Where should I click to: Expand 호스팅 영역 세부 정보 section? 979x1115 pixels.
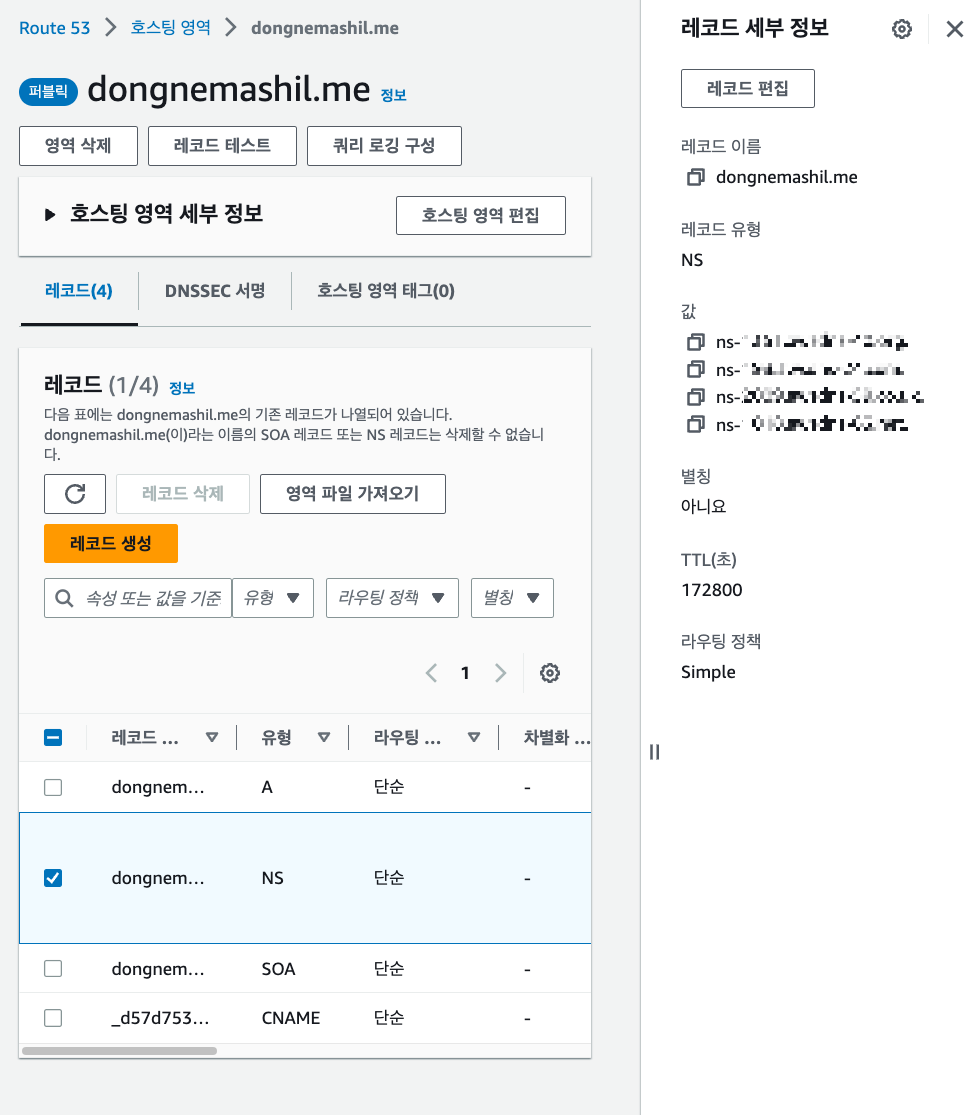click(x=50, y=214)
